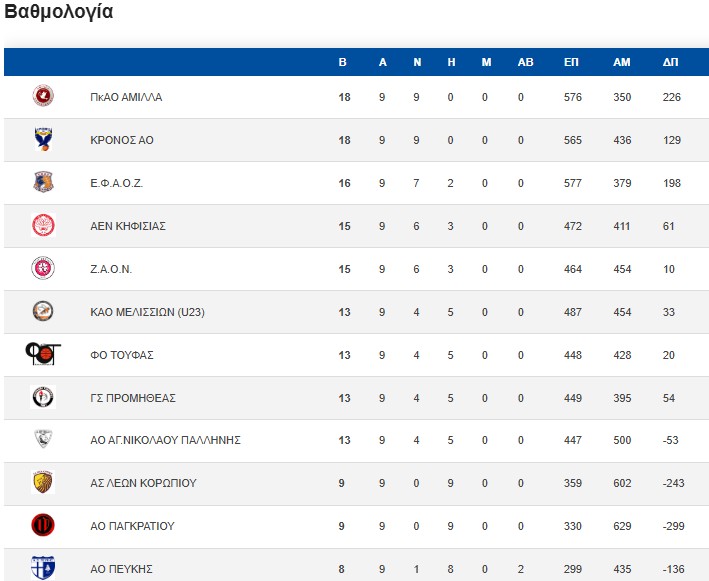Viewport: 709px width, 581px height.
Task: Click the ΕΠ column header
Action: pos(571,62)
